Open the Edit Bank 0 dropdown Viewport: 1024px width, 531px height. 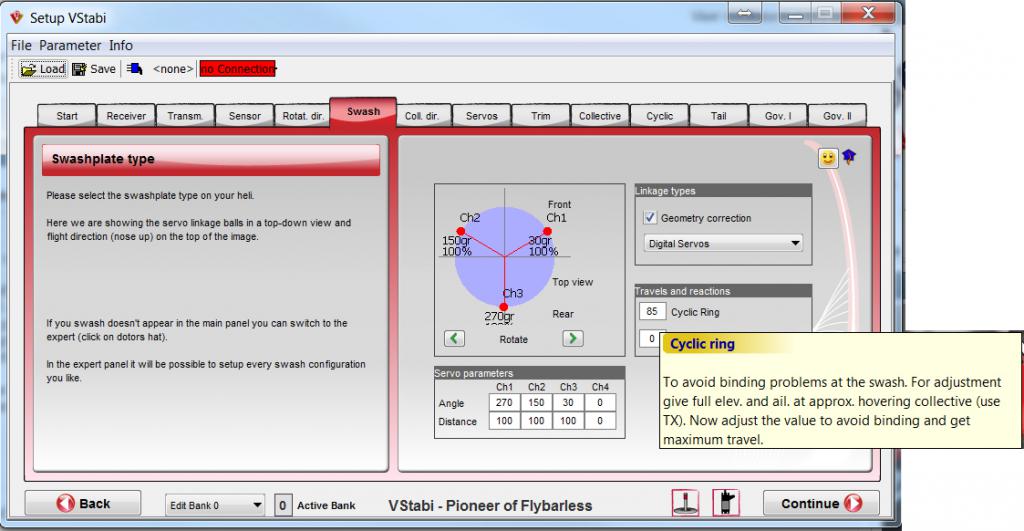pos(214,504)
